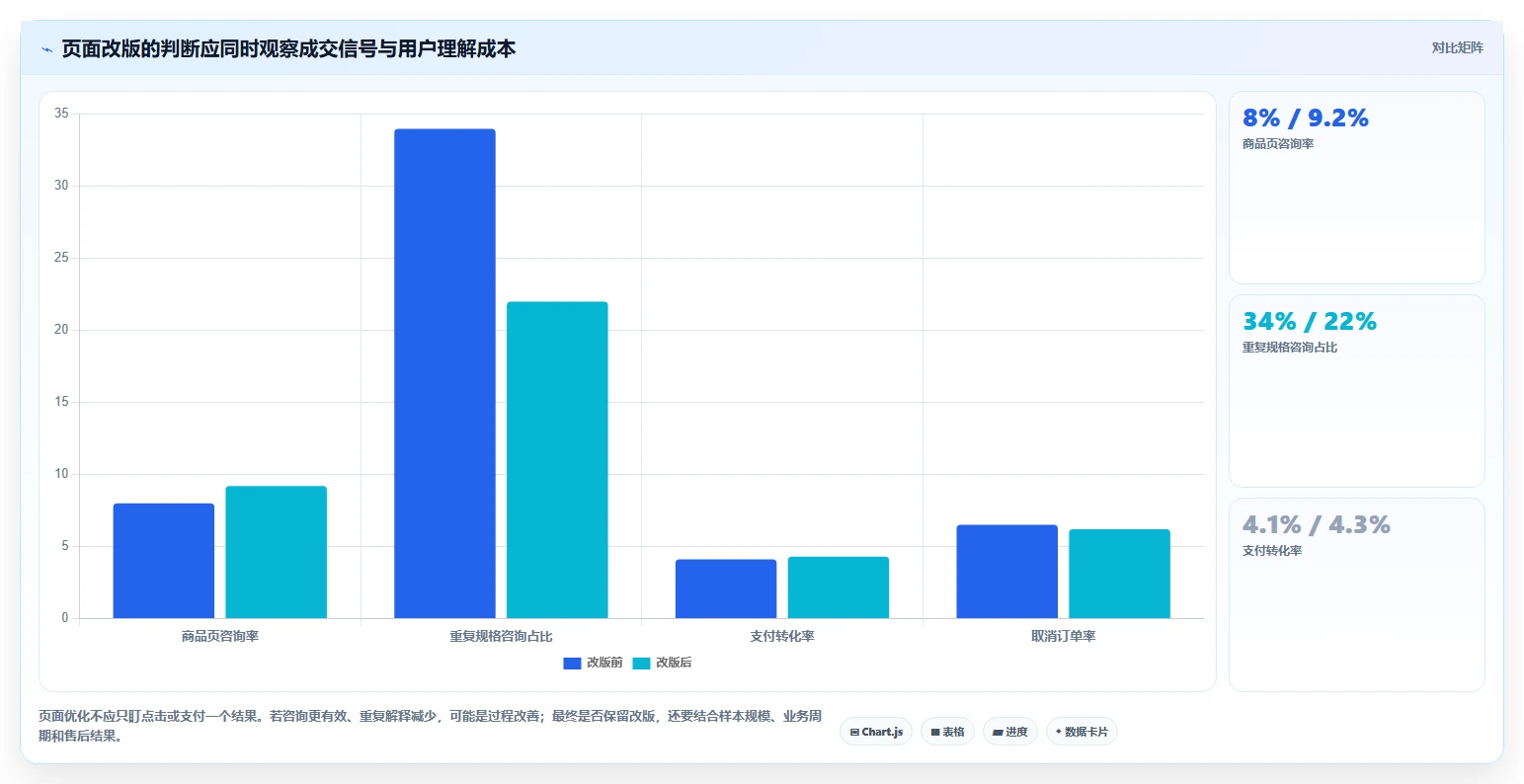Click the x-axis label 支付转化率
The height and width of the screenshot is (784, 1524).
tap(782, 637)
